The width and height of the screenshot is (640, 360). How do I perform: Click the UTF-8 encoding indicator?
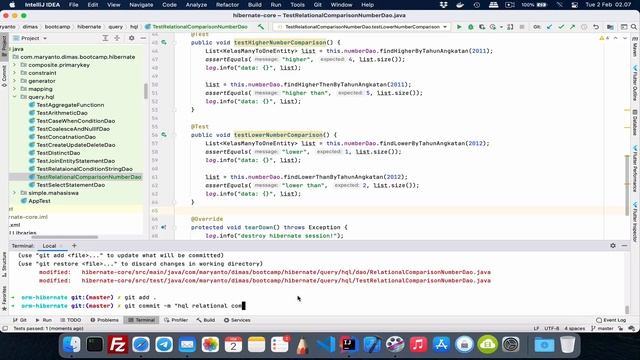[551, 328]
